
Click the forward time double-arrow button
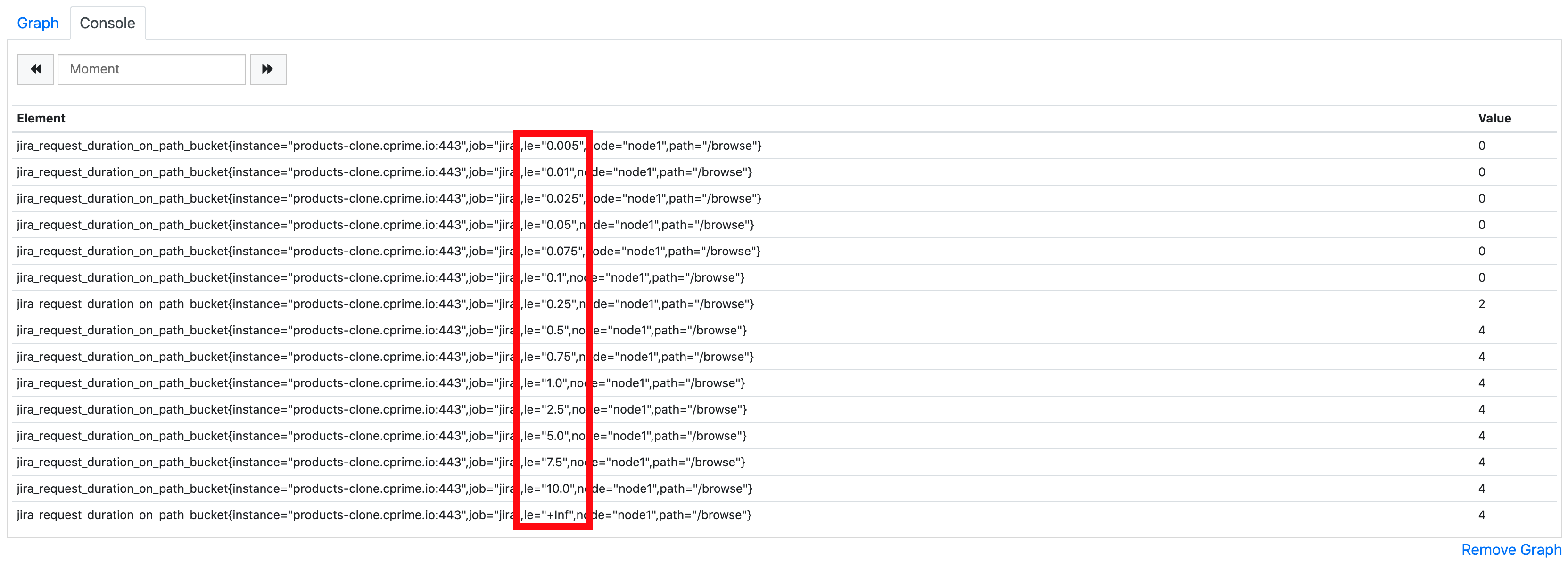[x=268, y=69]
